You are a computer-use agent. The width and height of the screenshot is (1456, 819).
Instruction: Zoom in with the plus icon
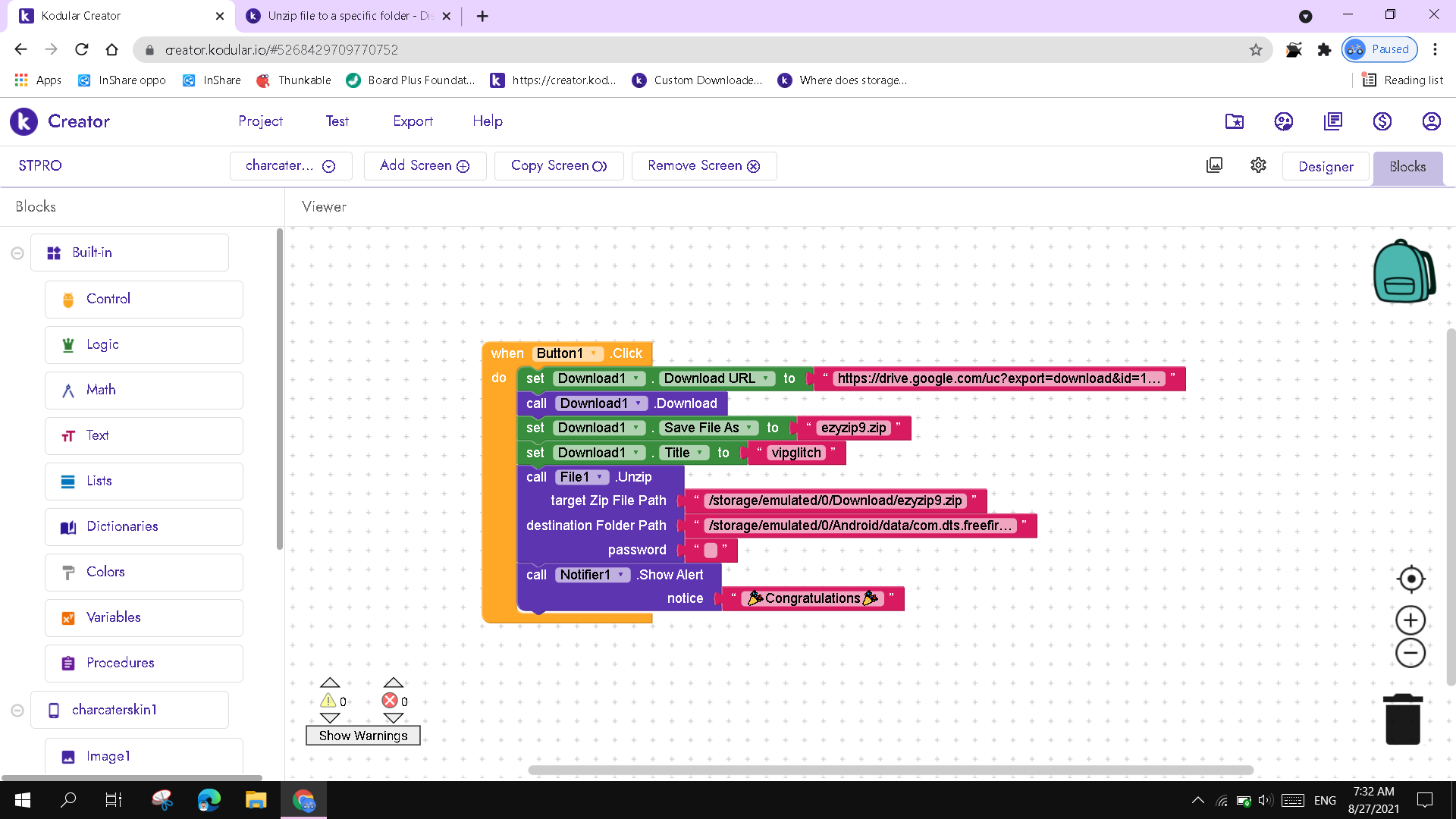click(1410, 620)
